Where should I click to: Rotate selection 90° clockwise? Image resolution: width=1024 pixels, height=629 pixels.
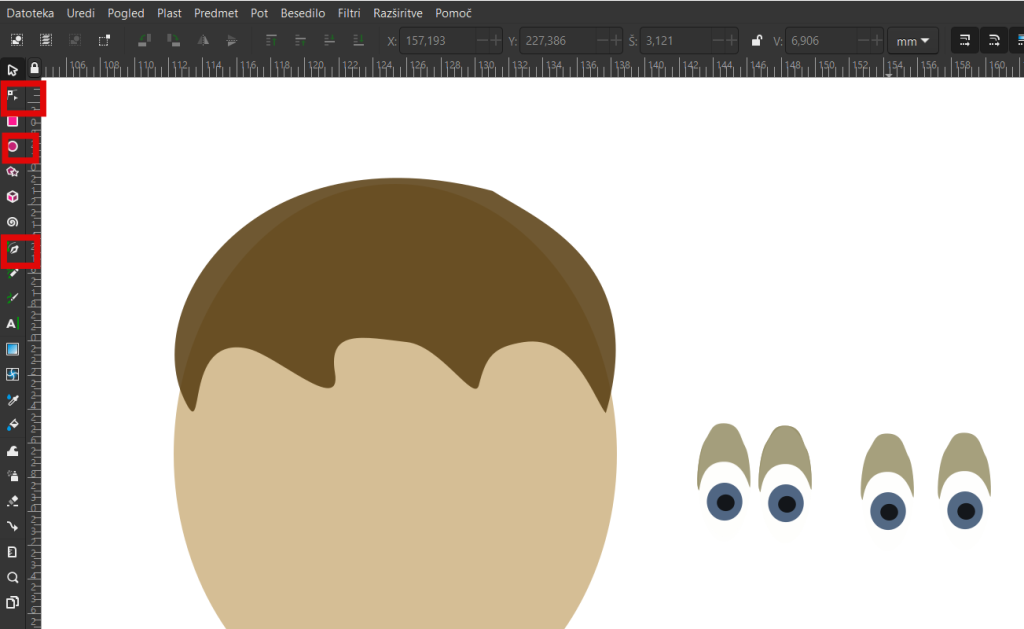(x=174, y=40)
